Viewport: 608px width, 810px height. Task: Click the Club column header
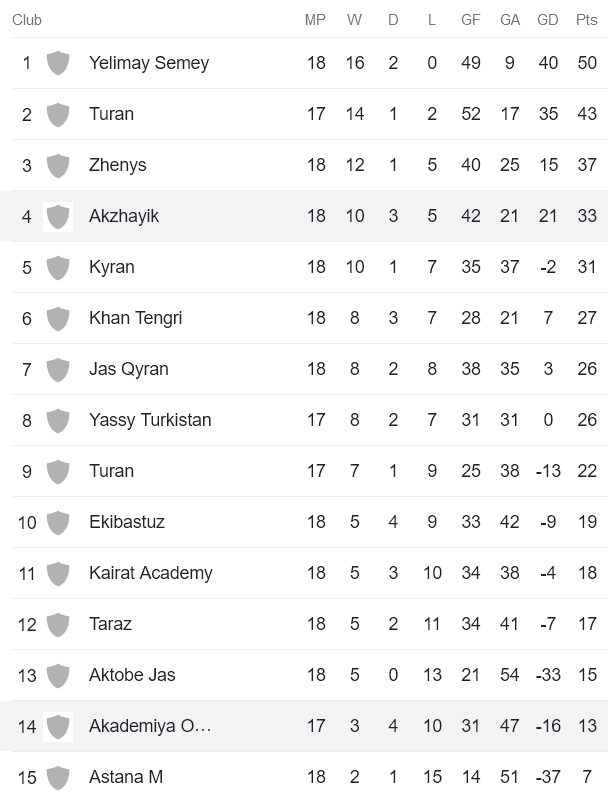pyautogui.click(x=27, y=18)
